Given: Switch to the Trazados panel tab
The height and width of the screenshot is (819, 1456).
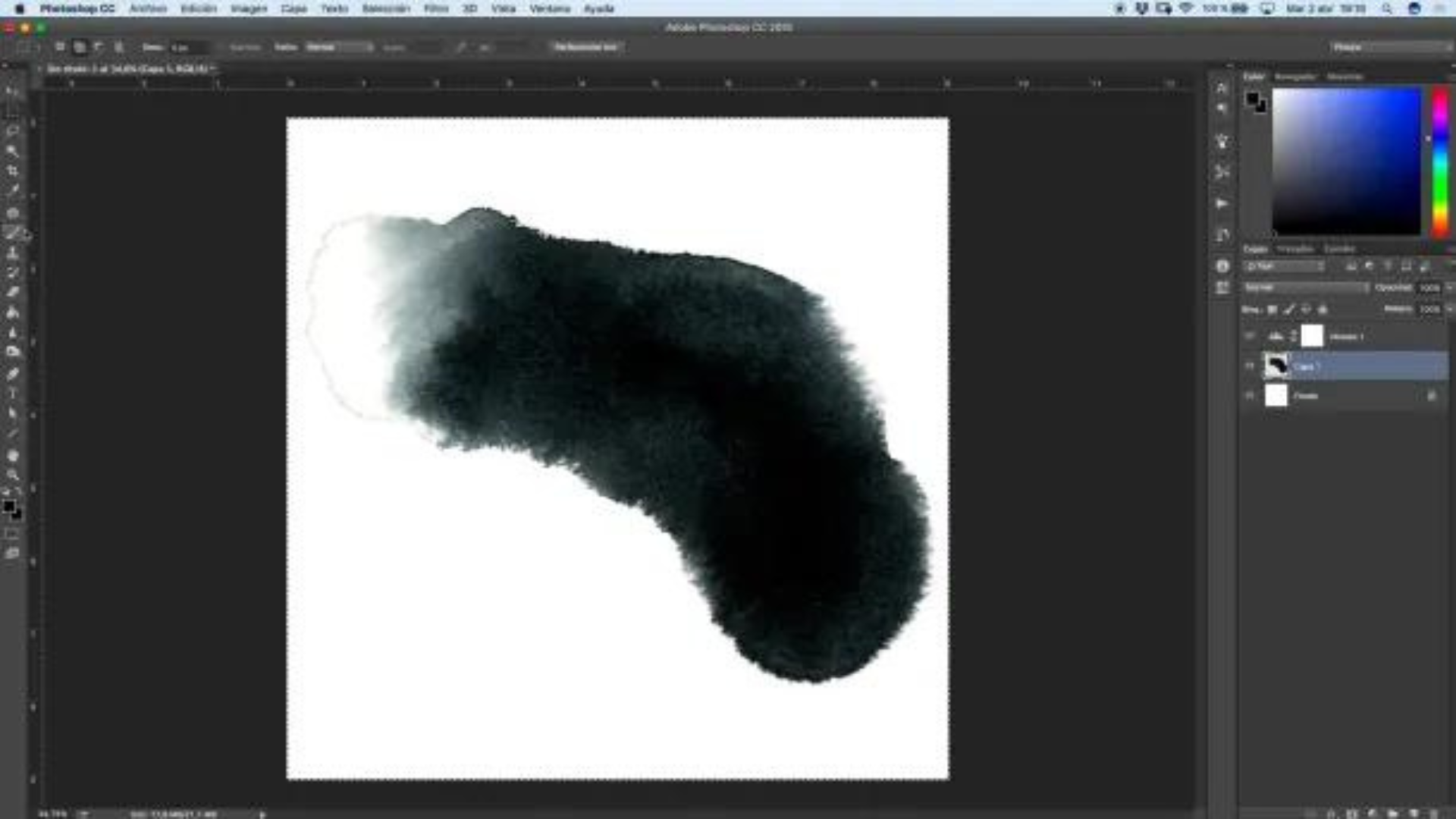Looking at the screenshot, I should (x=1294, y=249).
